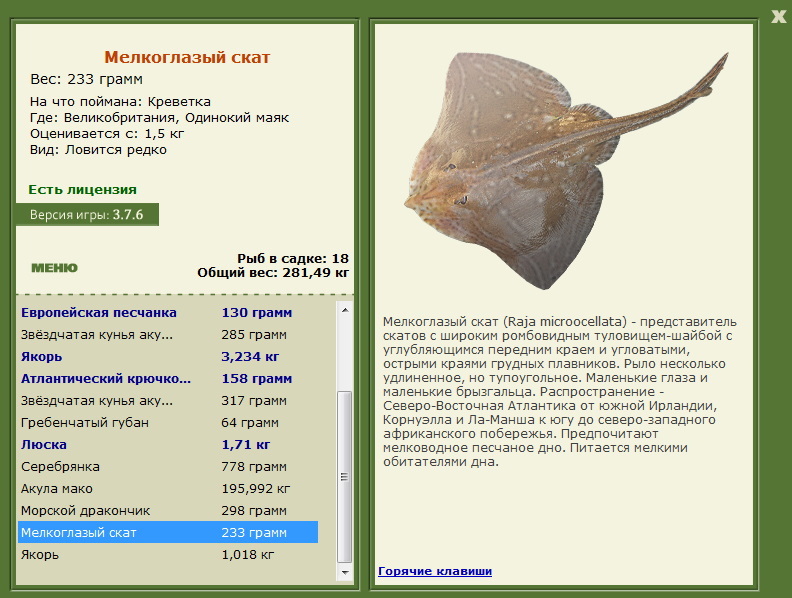
Task: Click Оценивается с: 1,5 кг line
Action: [x=107, y=134]
